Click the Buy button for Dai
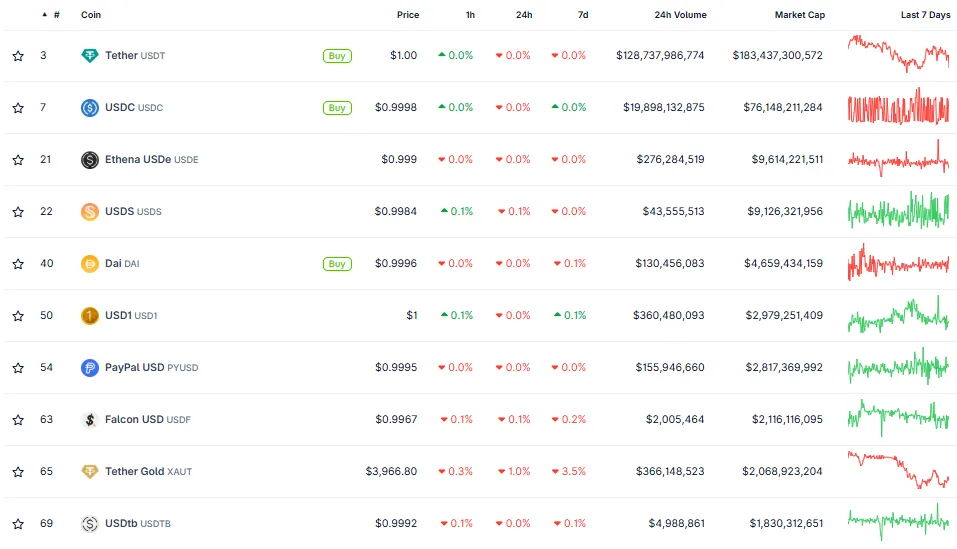The height and width of the screenshot is (549, 957). (x=337, y=264)
